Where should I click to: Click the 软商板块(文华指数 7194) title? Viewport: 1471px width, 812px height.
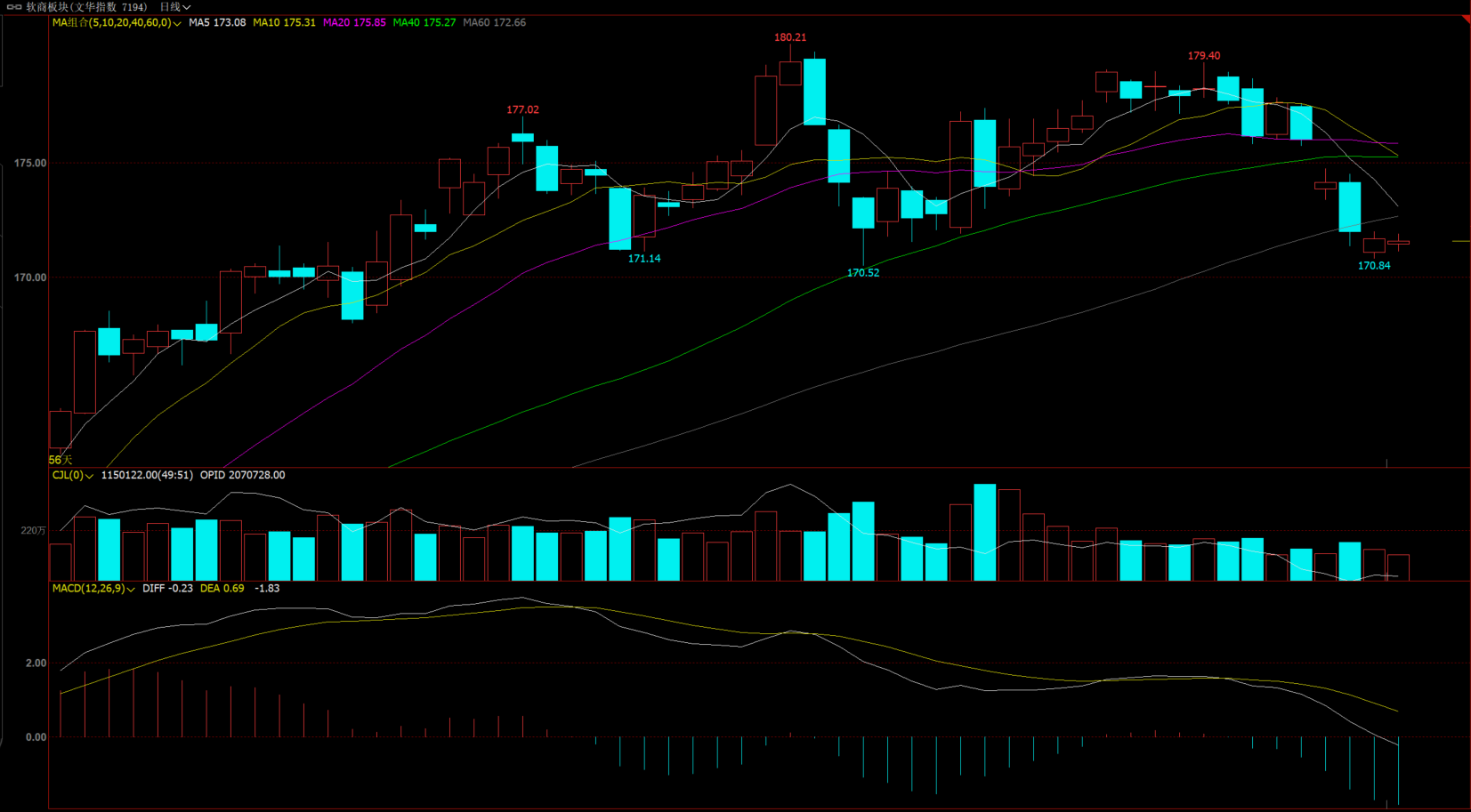point(86,7)
